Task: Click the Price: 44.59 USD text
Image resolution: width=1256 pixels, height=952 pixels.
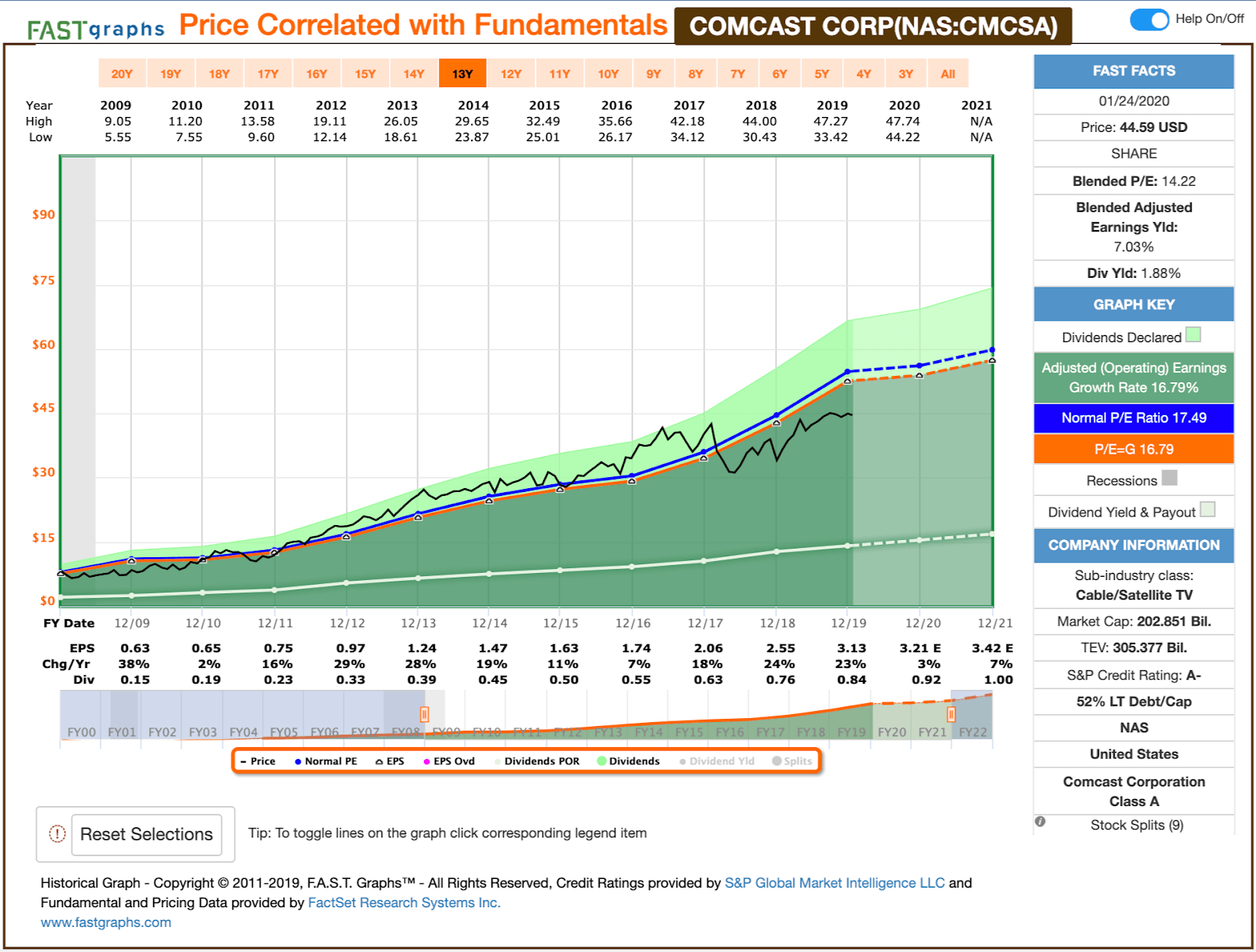Action: pos(1134,127)
